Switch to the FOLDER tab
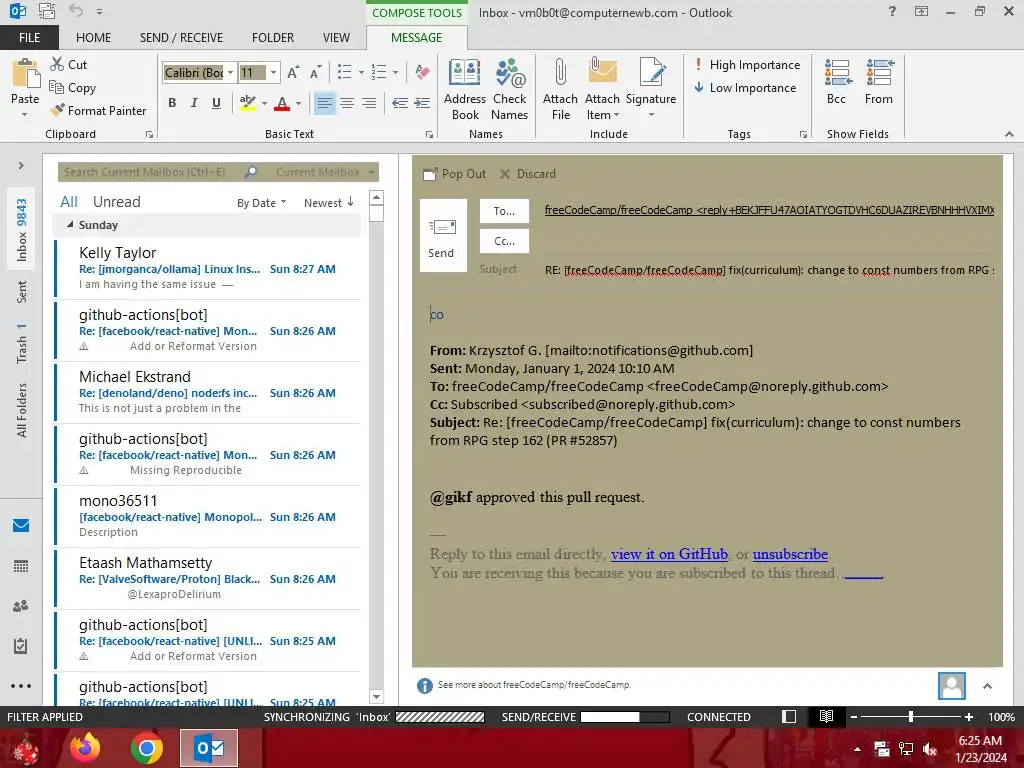 pyautogui.click(x=273, y=38)
